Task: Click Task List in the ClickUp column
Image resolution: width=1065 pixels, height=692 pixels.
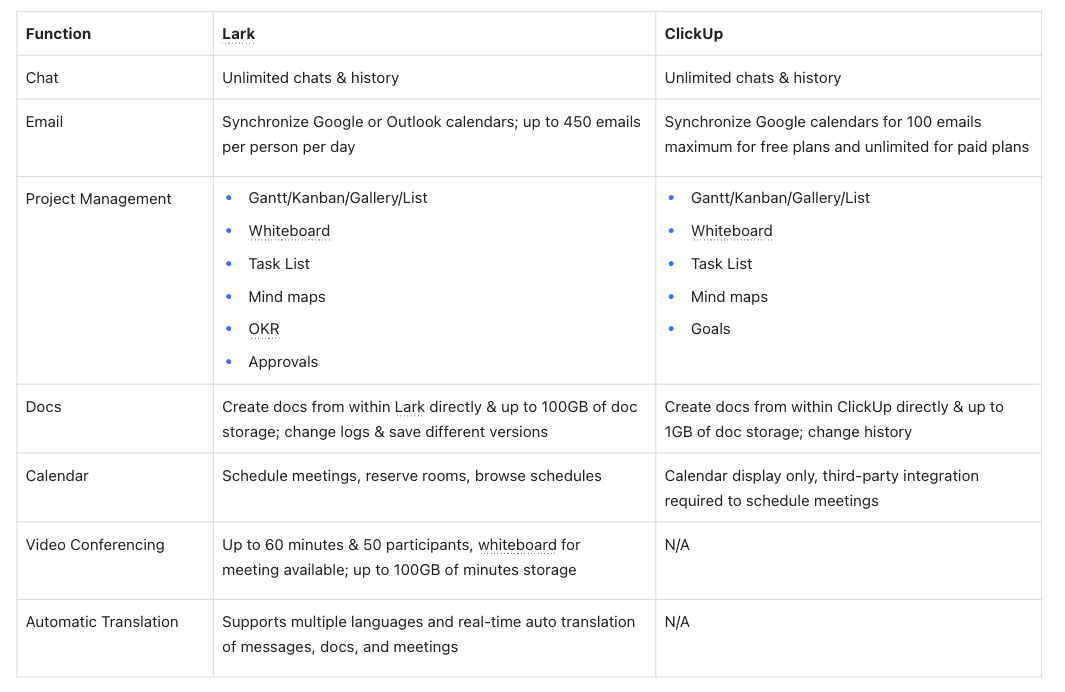Action: 721,264
